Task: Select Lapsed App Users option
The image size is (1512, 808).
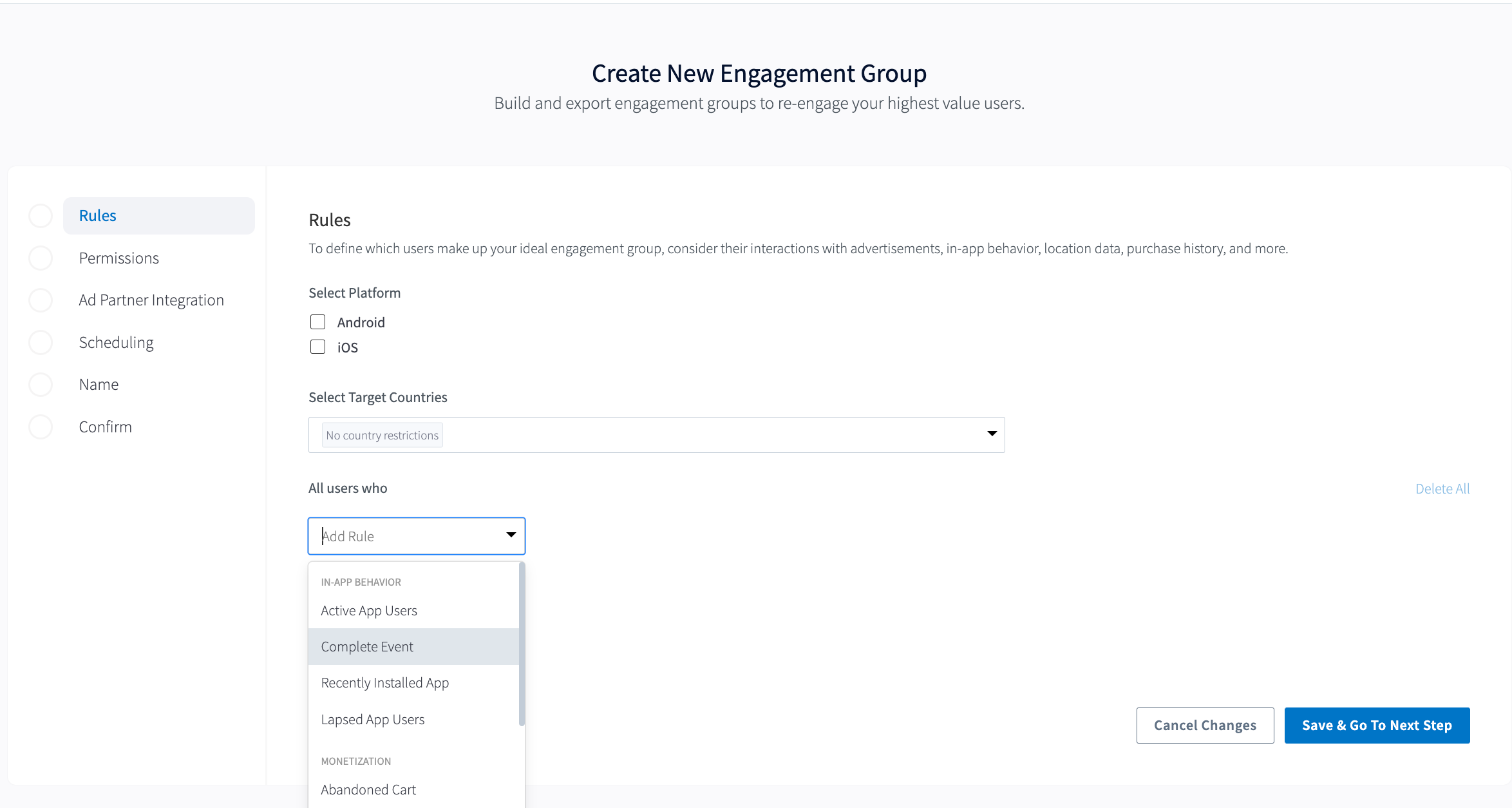Action: (x=373, y=720)
